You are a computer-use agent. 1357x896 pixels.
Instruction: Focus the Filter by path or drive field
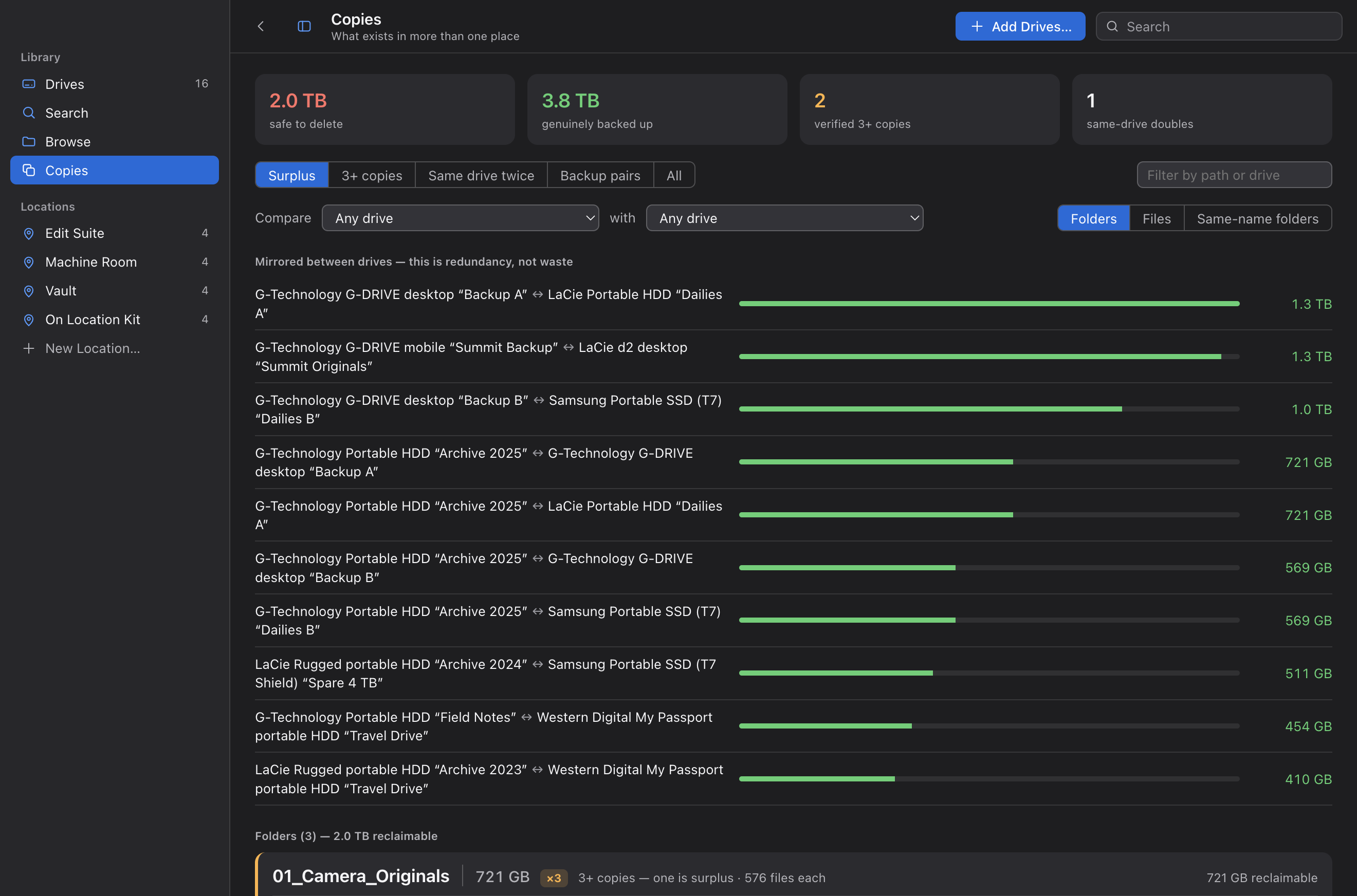[x=1234, y=175]
